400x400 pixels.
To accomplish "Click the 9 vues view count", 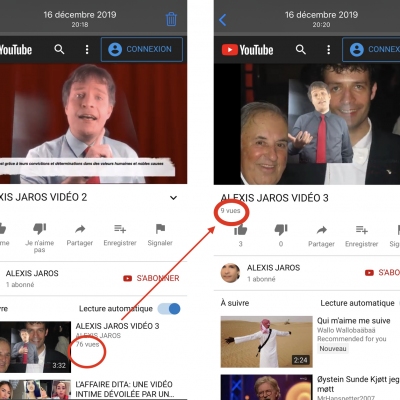I will [x=230, y=211].
